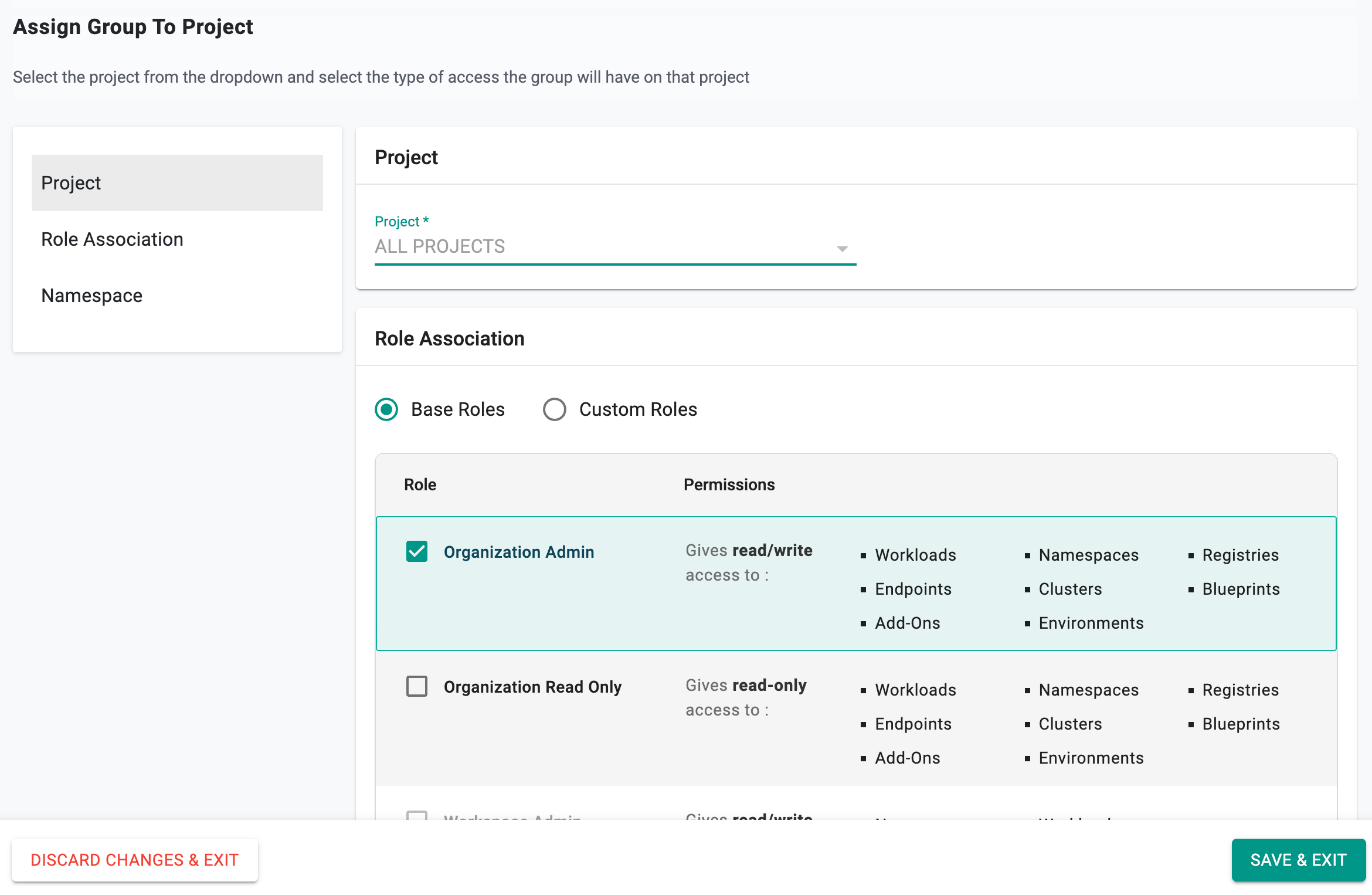
Task: Click Discard Changes & Exit button
Action: pos(135,860)
